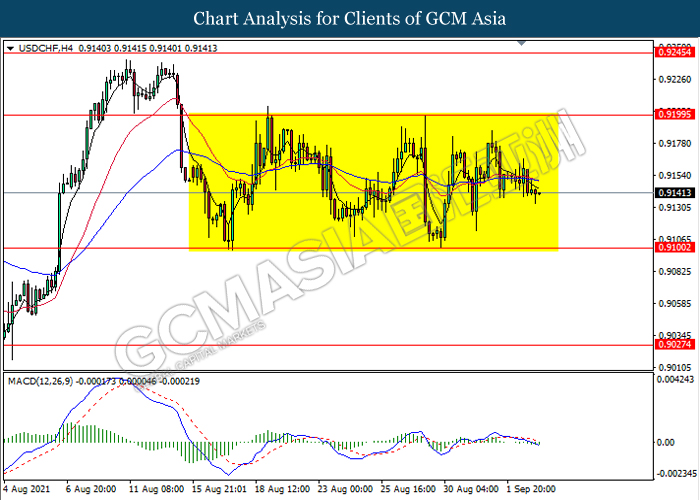
Task: Click the 6 Aug 20:00 time label
Action: [x=91, y=489]
